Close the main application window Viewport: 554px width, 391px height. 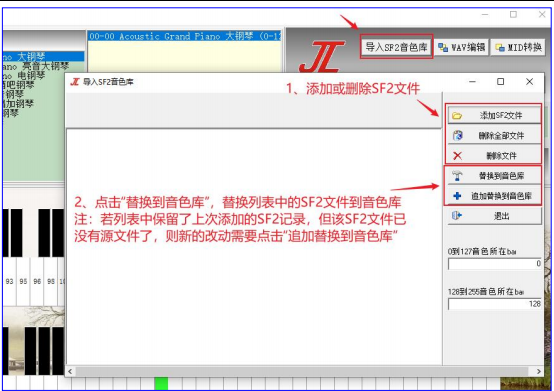(x=542, y=14)
